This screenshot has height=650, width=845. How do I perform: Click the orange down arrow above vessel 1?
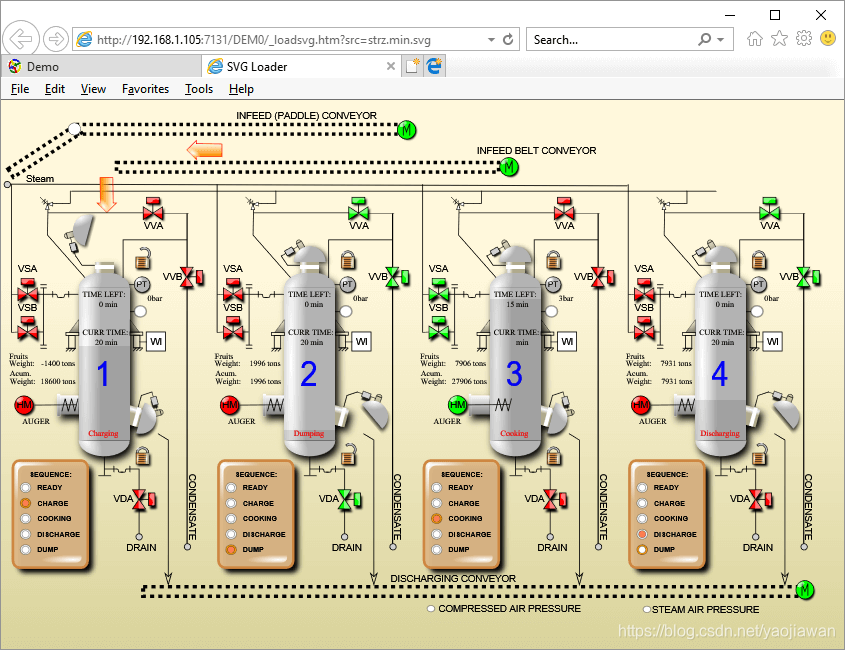pos(107,194)
